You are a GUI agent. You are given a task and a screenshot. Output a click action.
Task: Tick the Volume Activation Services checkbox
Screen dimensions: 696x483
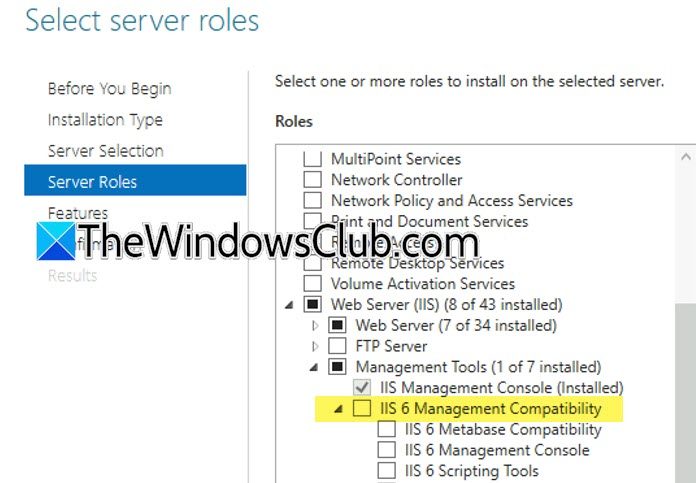coord(312,283)
